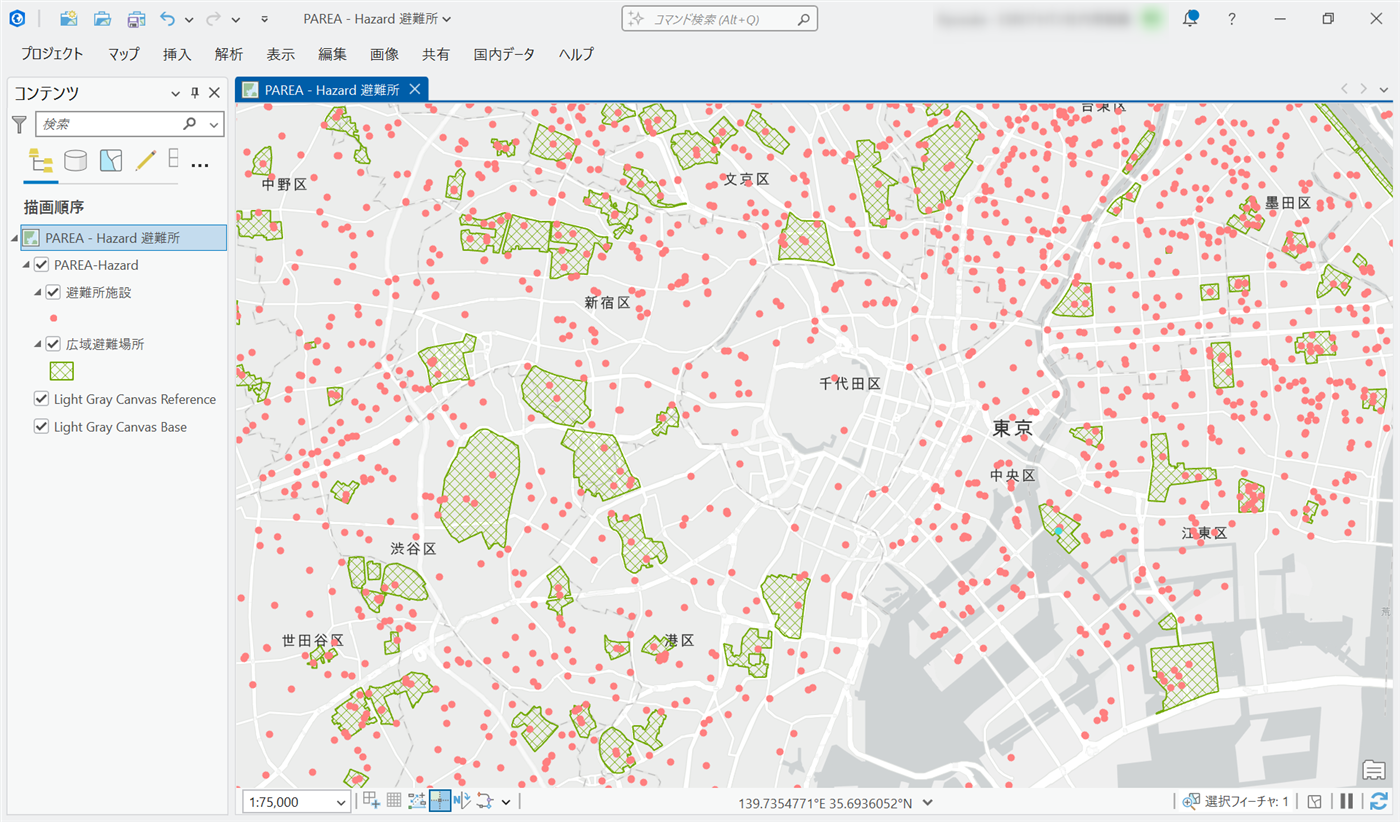Switch to List By Editing pencil icon

coord(146,161)
